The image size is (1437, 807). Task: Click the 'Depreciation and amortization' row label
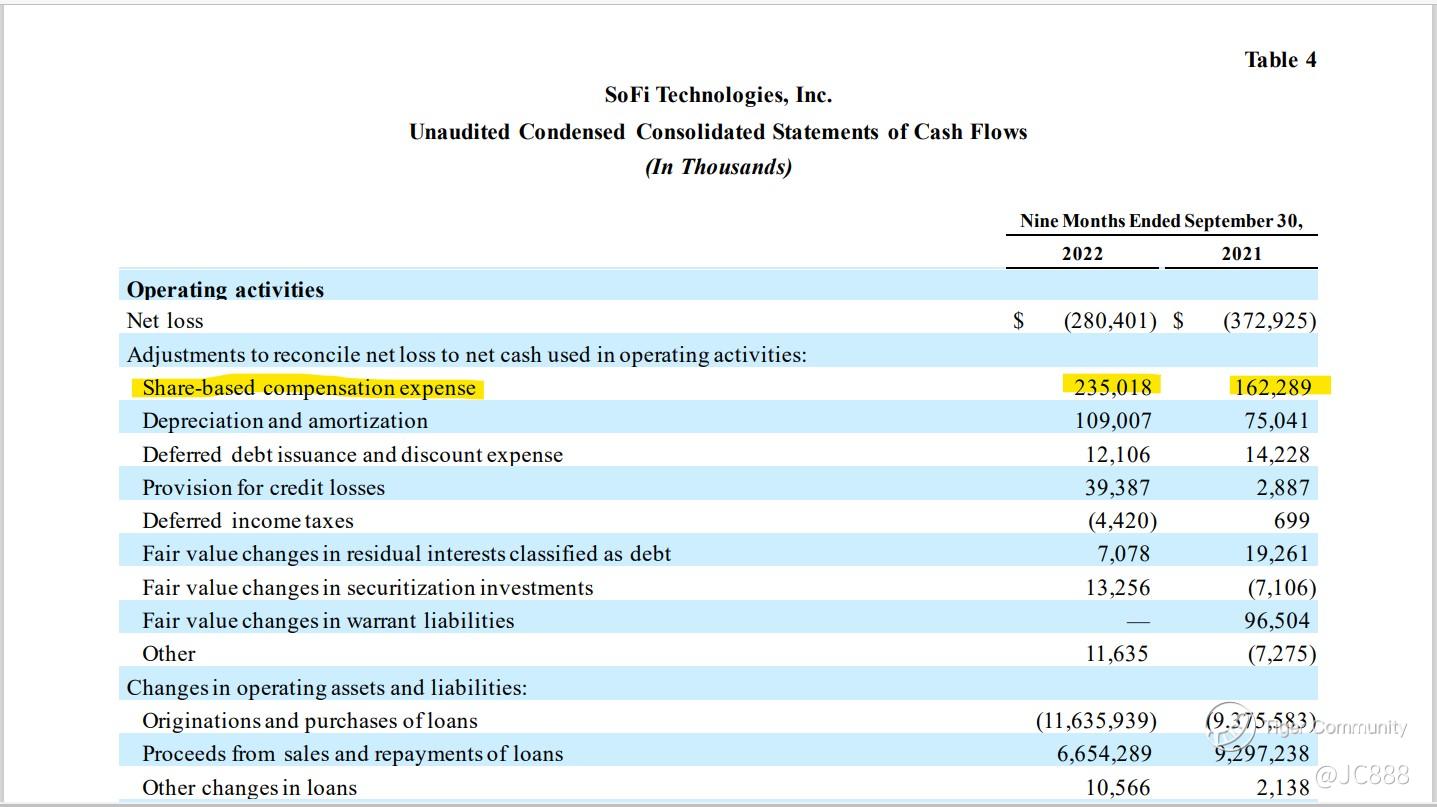point(285,421)
